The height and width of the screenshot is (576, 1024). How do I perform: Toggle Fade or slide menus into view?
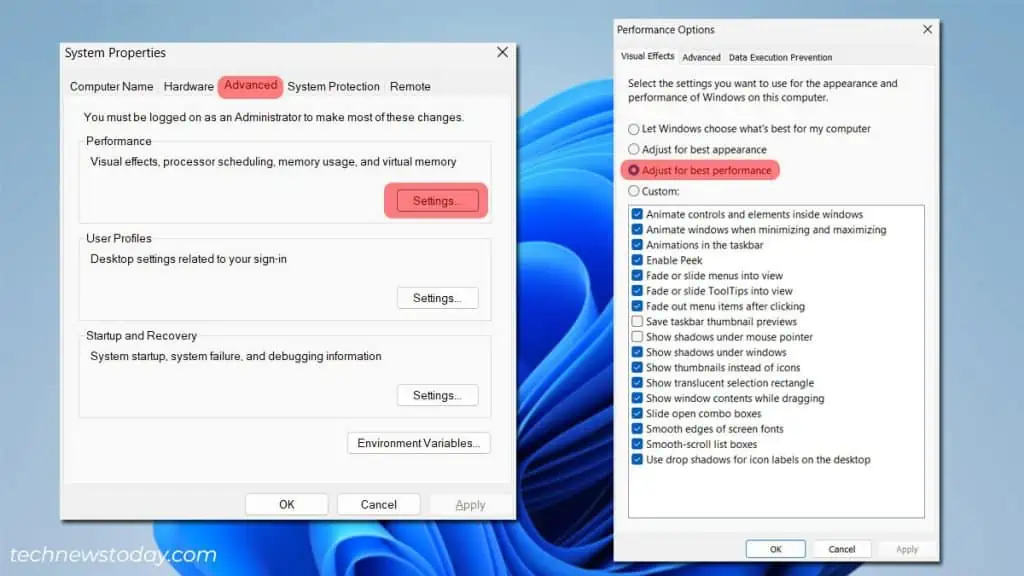(x=637, y=276)
